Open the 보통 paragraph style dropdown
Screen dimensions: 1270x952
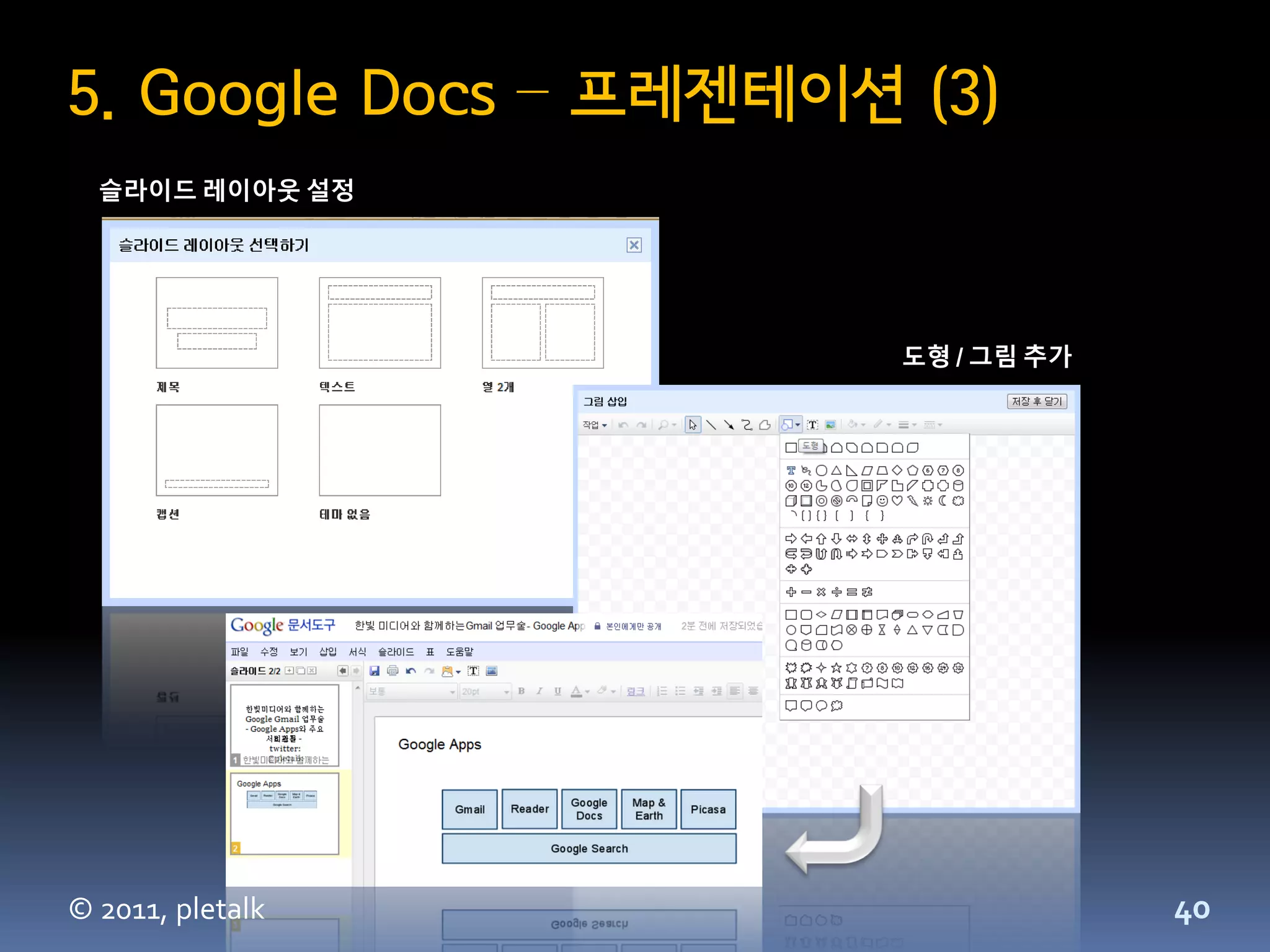click(x=412, y=691)
